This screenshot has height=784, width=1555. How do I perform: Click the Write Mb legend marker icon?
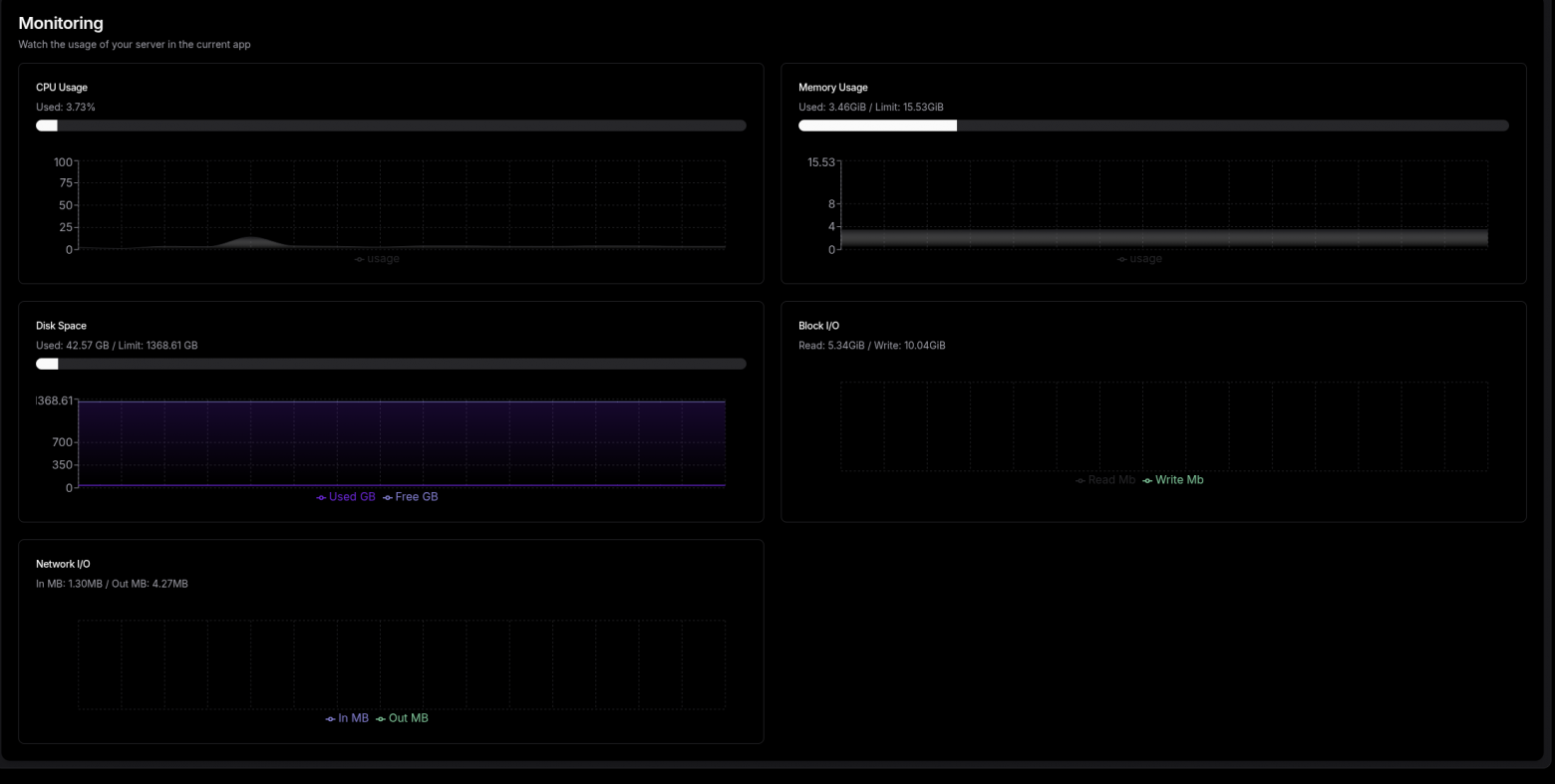[x=1147, y=479]
